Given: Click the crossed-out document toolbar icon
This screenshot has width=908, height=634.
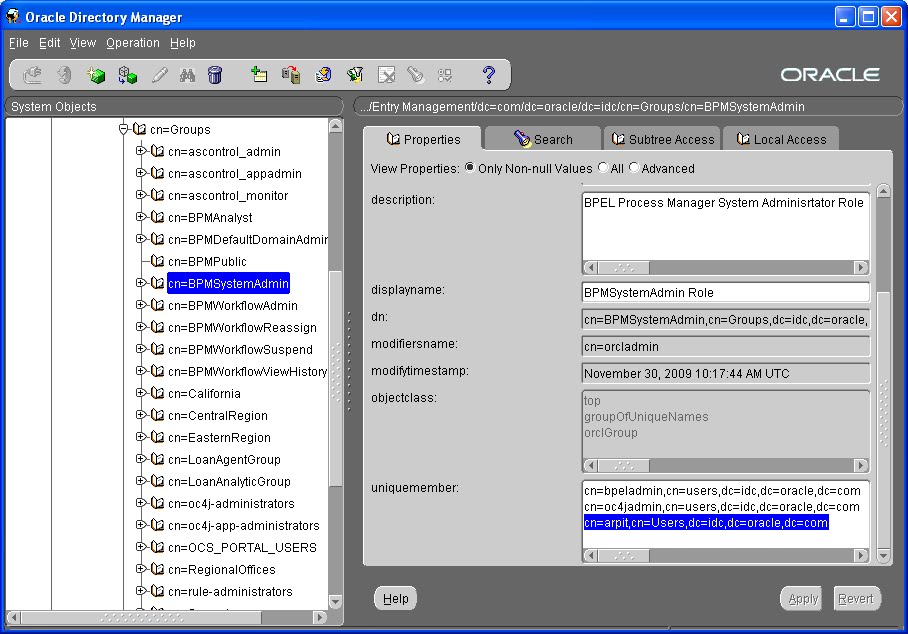Looking at the screenshot, I should pyautogui.click(x=386, y=75).
